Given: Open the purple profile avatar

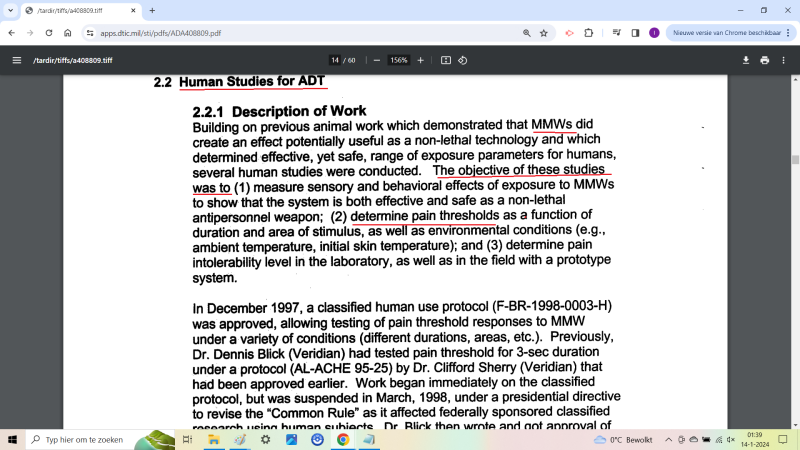Looking at the screenshot, I should click(x=654, y=33).
